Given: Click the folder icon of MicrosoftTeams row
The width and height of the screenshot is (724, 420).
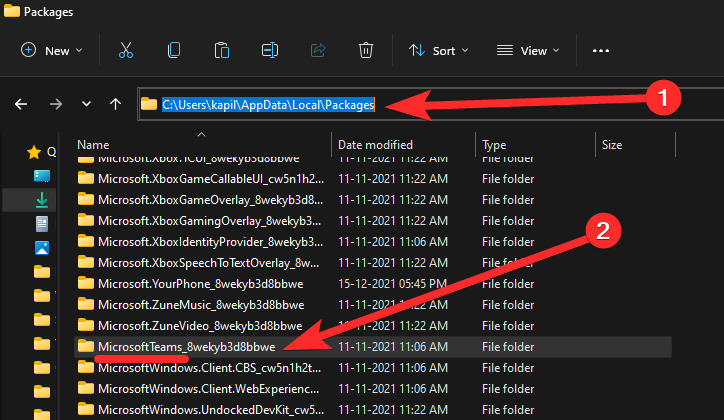Looking at the screenshot, I should [85, 346].
